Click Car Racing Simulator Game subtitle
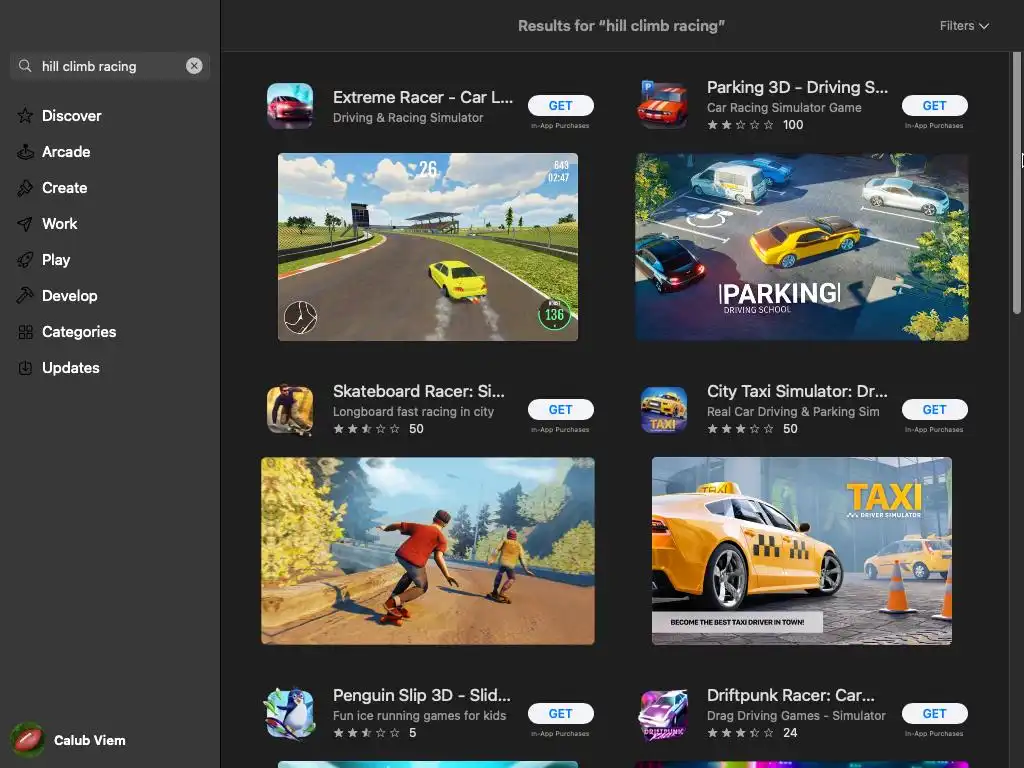 pos(784,108)
